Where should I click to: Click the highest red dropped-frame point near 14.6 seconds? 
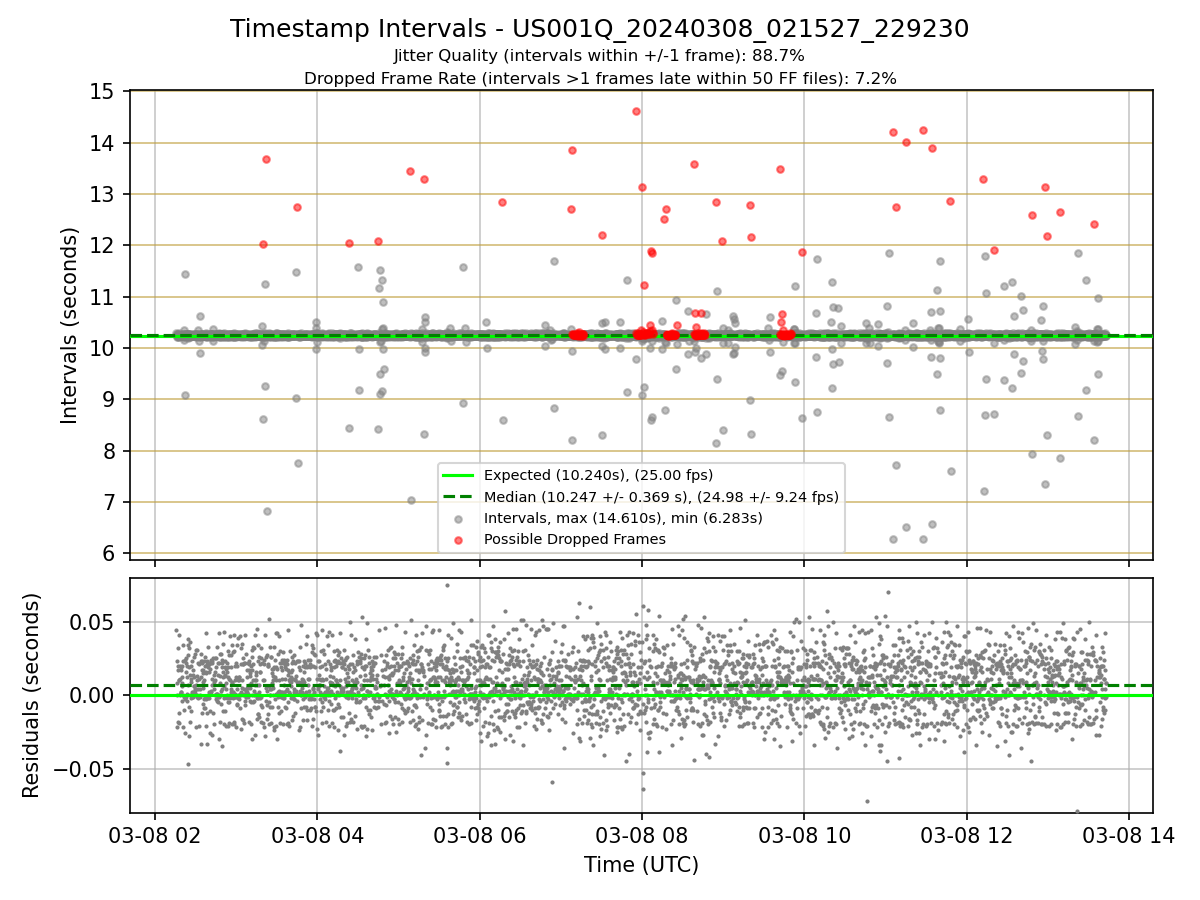pyautogui.click(x=636, y=111)
